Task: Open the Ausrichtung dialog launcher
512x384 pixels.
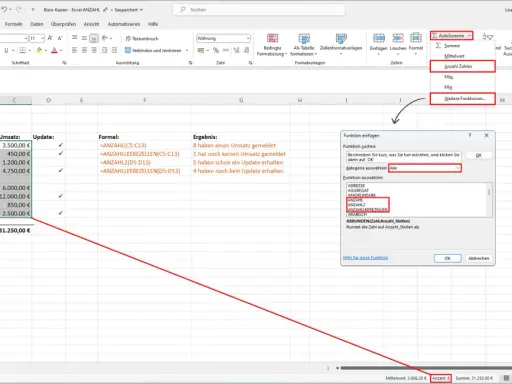Action: 191,63
